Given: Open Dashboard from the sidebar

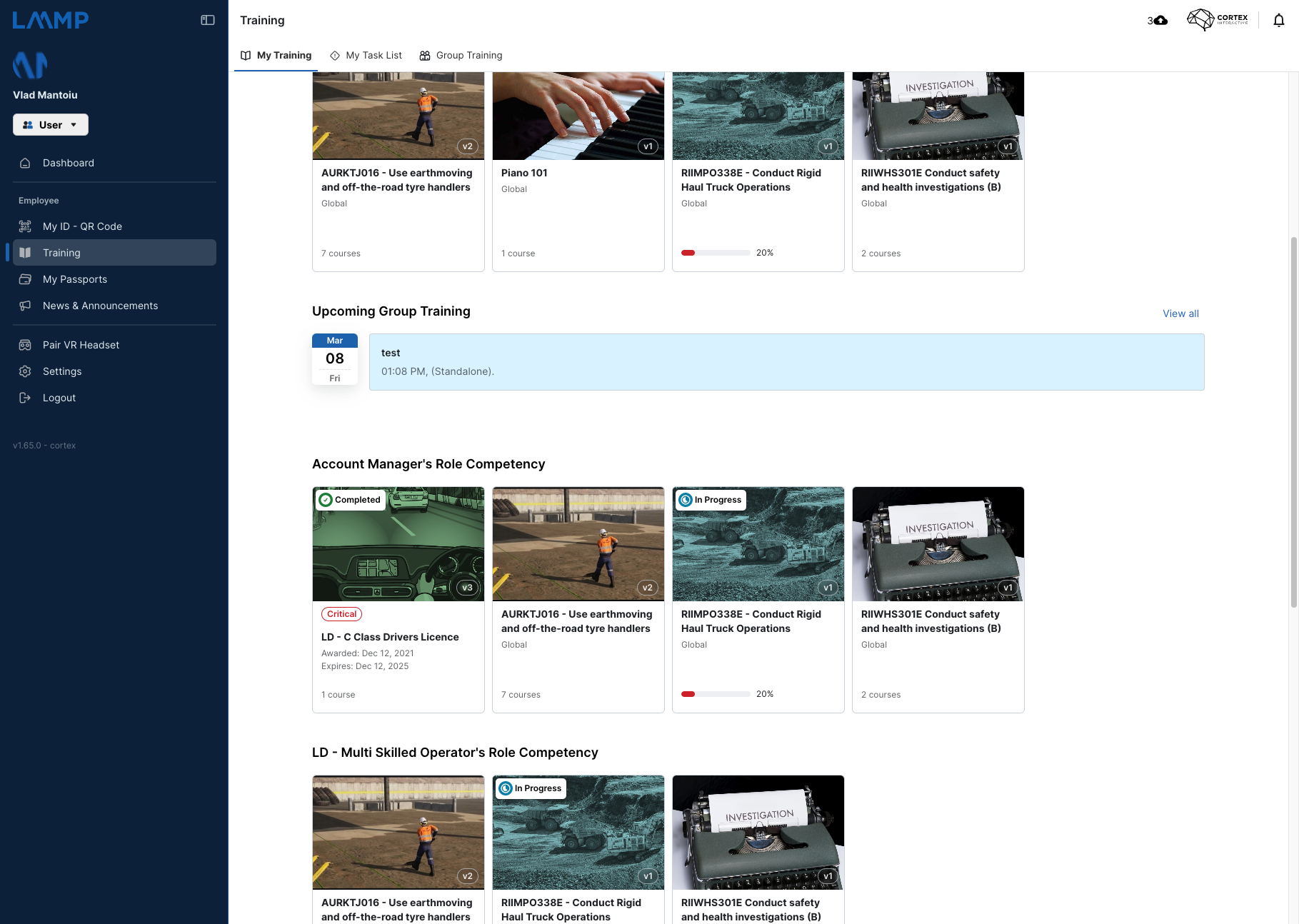Looking at the screenshot, I should point(114,163).
